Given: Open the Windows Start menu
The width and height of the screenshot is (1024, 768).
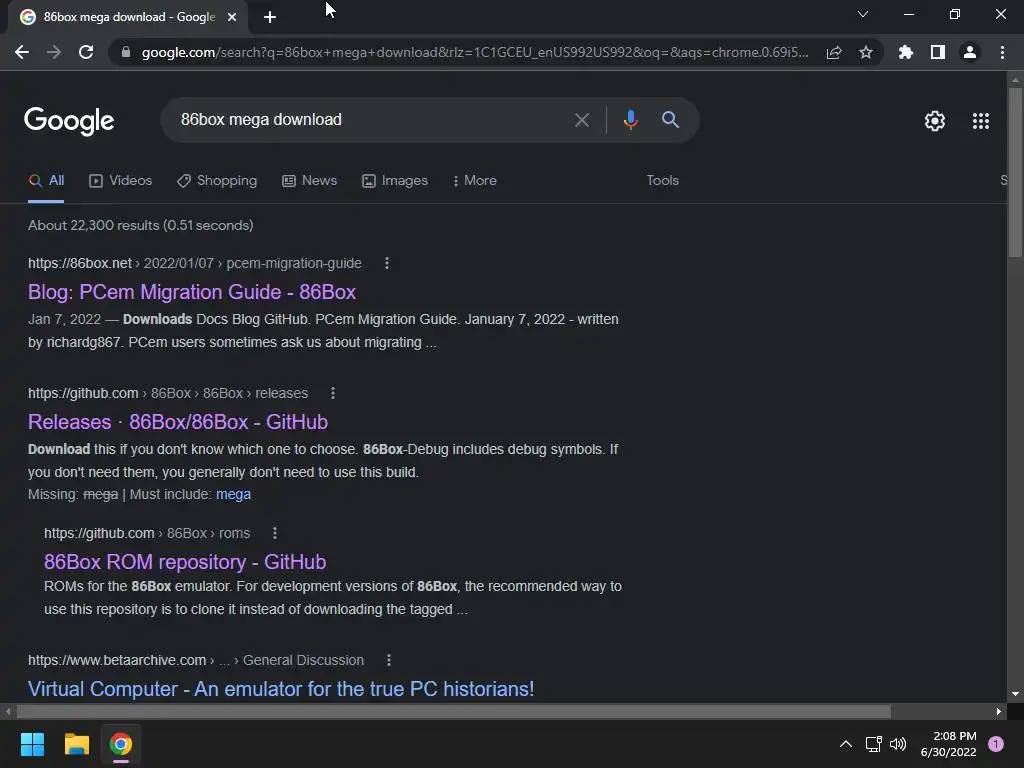Looking at the screenshot, I should pyautogui.click(x=32, y=744).
